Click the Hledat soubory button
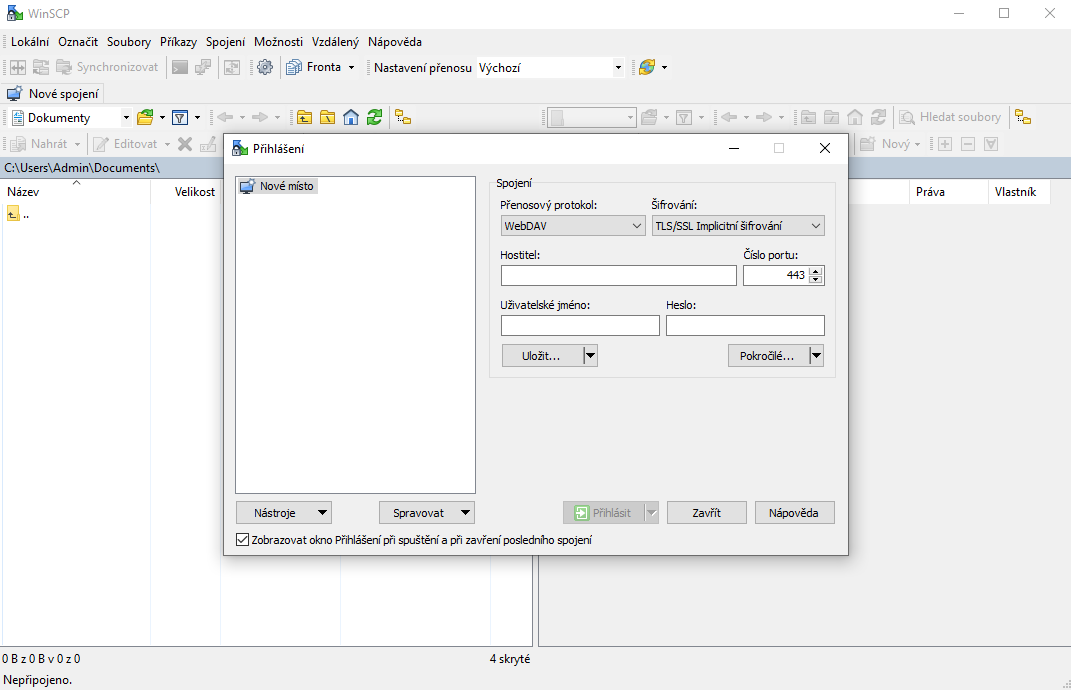Screen dimensions: 1071x690 tap(950, 118)
